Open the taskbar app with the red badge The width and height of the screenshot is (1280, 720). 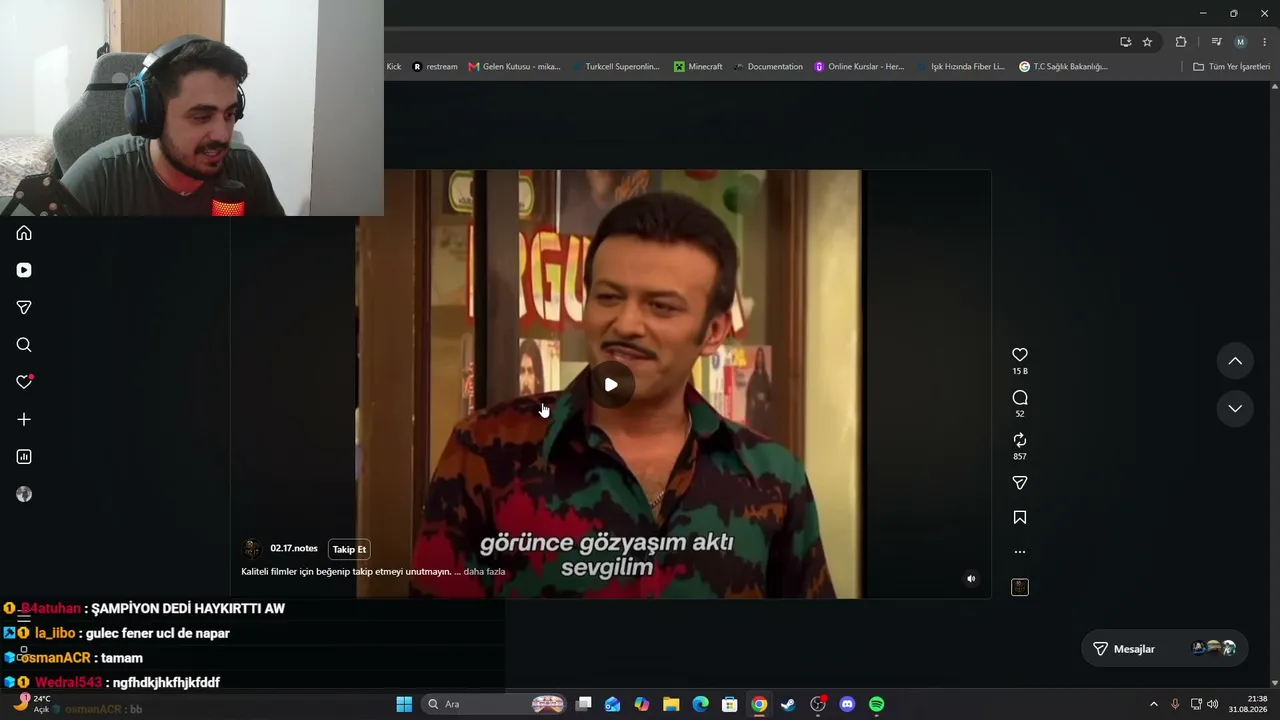[x=818, y=704]
